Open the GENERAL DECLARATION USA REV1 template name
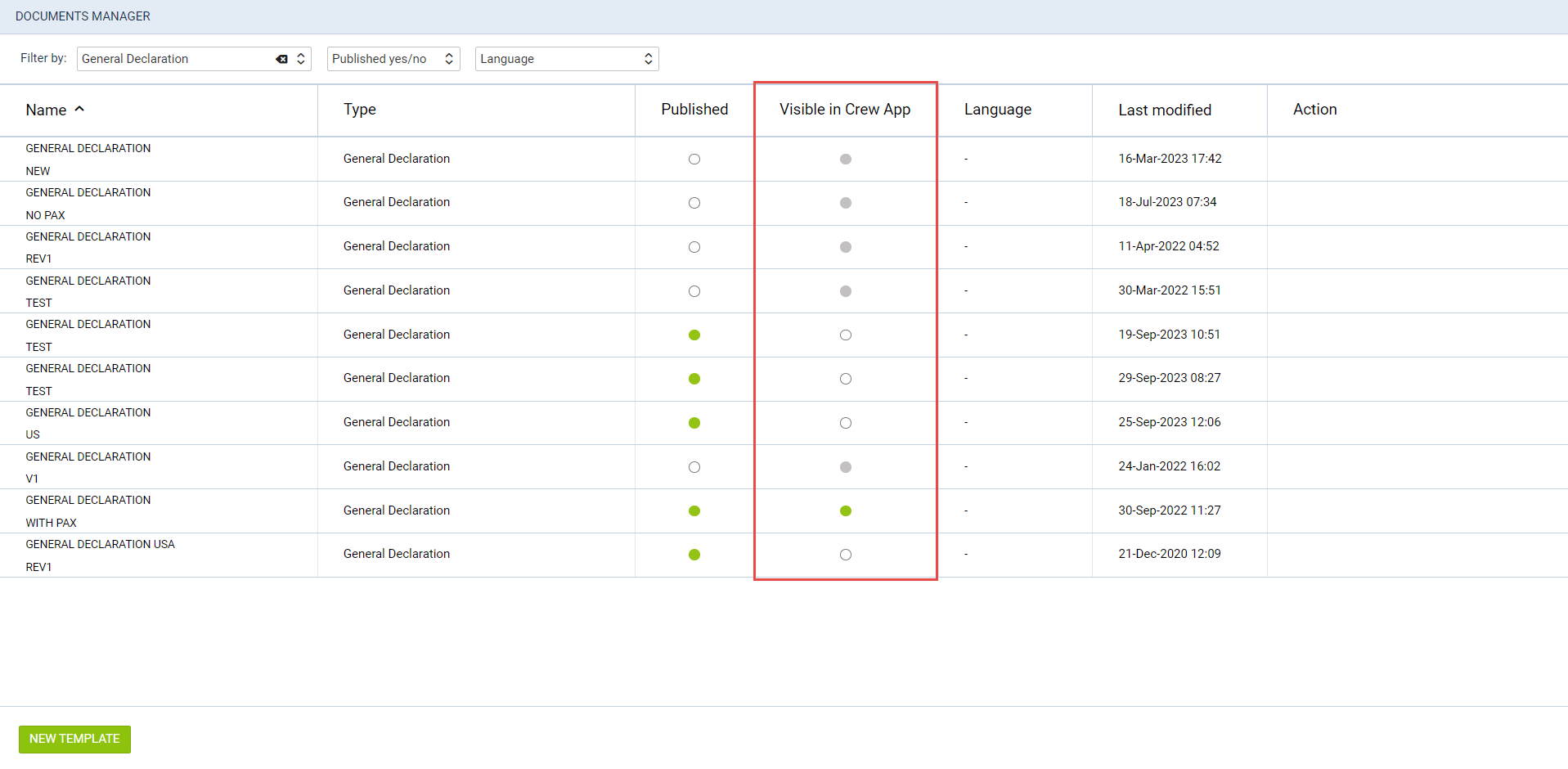The height and width of the screenshot is (769, 1568). (x=100, y=555)
